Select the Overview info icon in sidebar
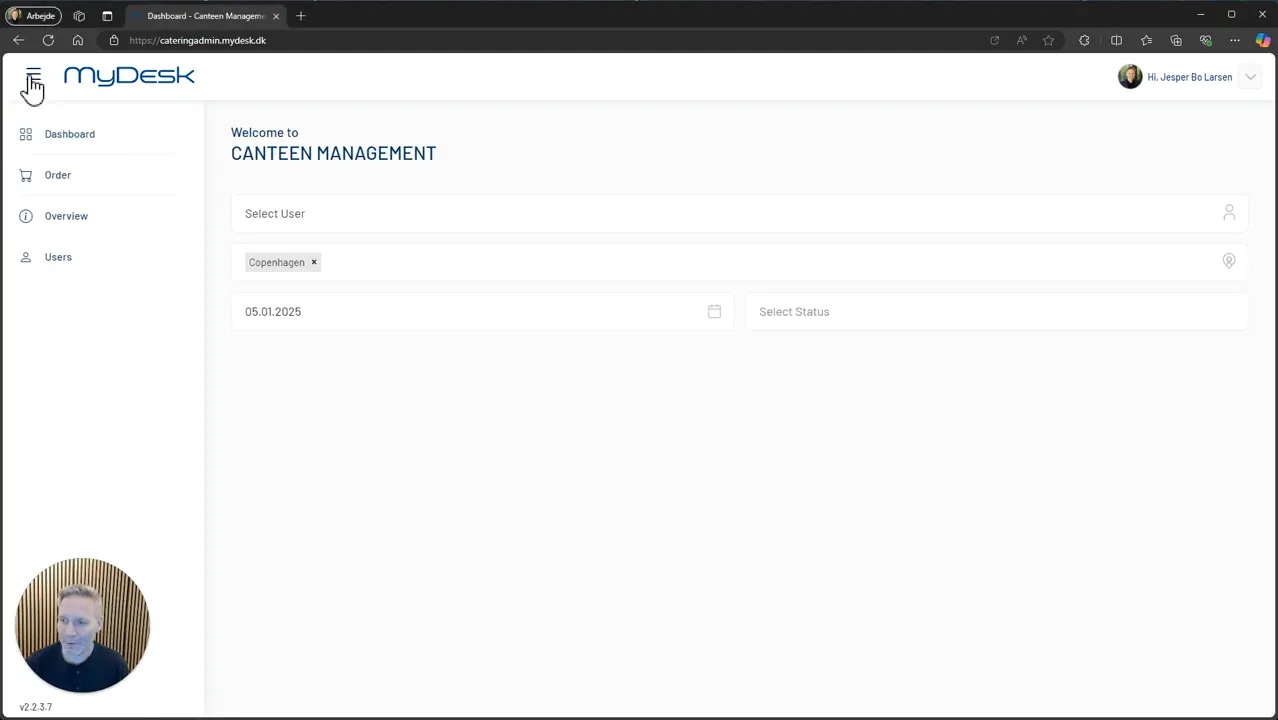 pyautogui.click(x=26, y=216)
